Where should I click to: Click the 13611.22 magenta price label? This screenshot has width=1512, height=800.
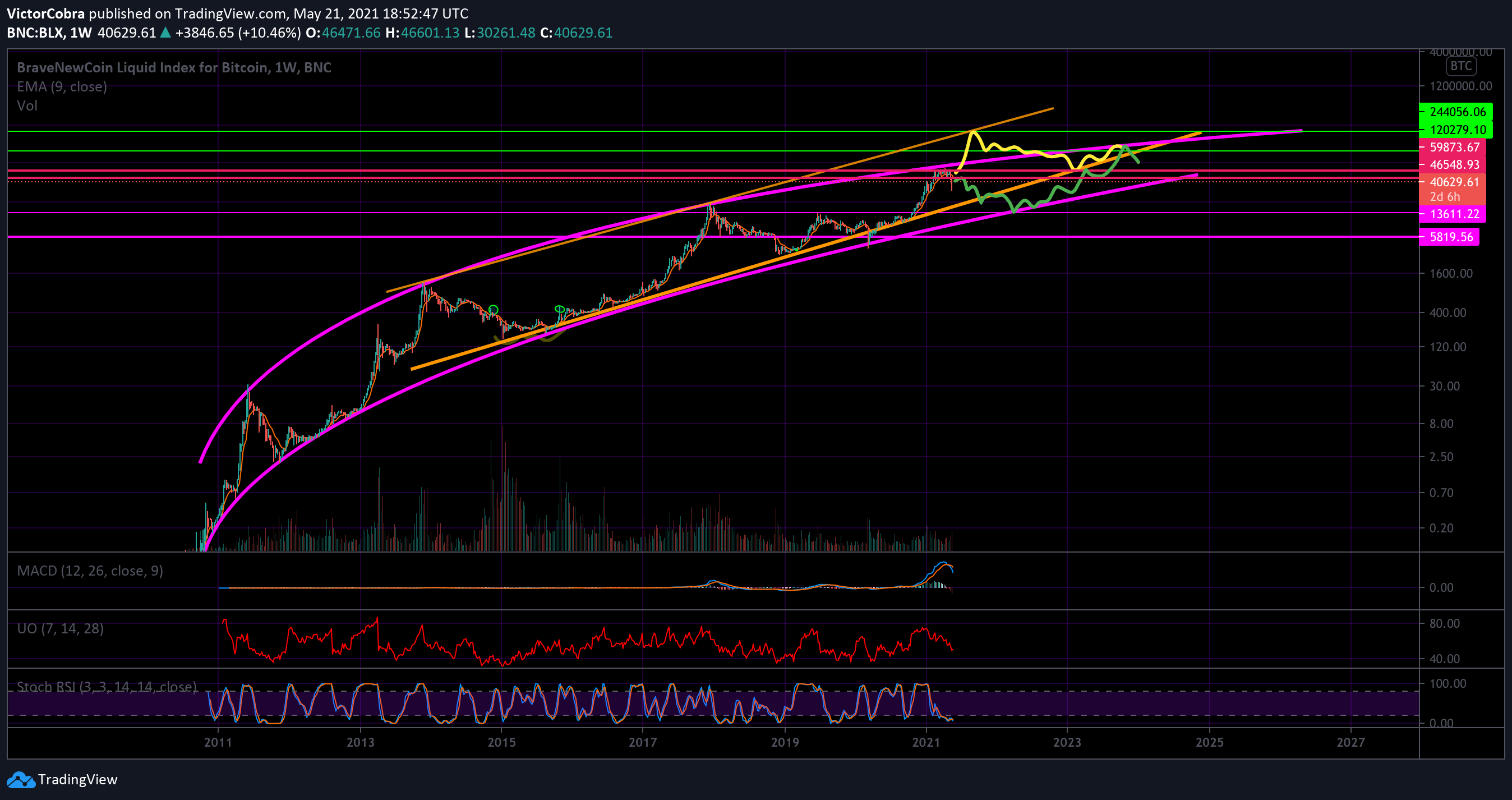pyautogui.click(x=1453, y=214)
